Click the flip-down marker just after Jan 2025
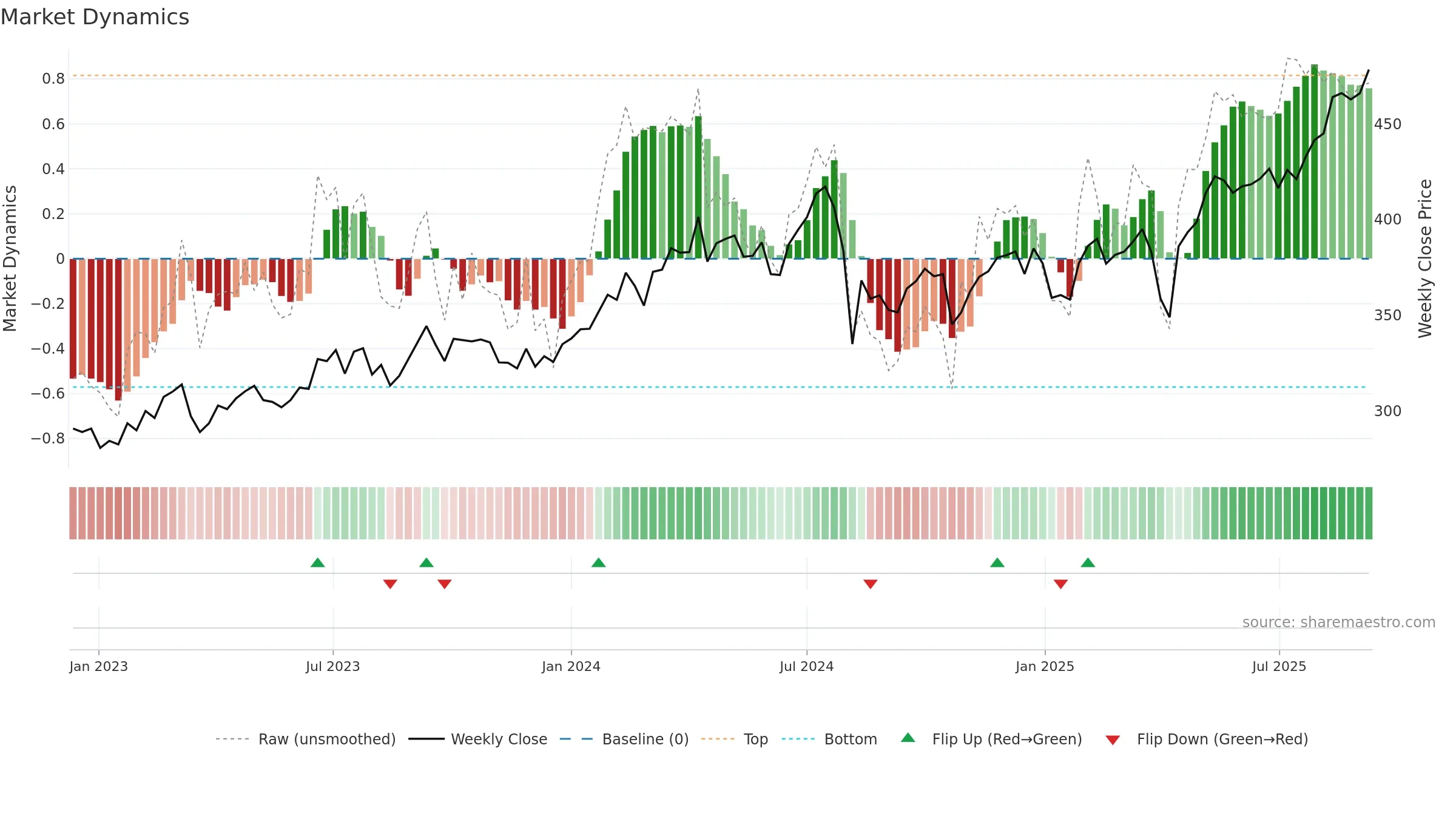Screen dimensions: 1456x819 pos(1061,584)
